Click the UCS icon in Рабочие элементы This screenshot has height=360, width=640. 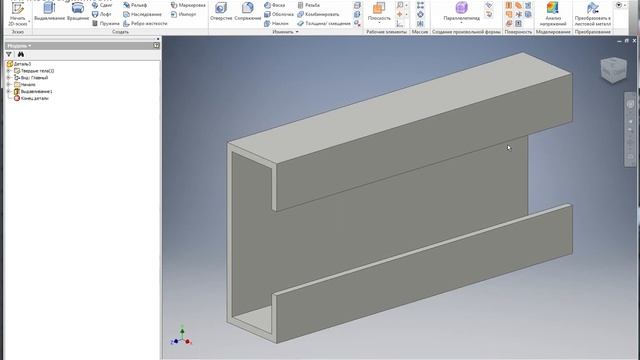point(400,24)
